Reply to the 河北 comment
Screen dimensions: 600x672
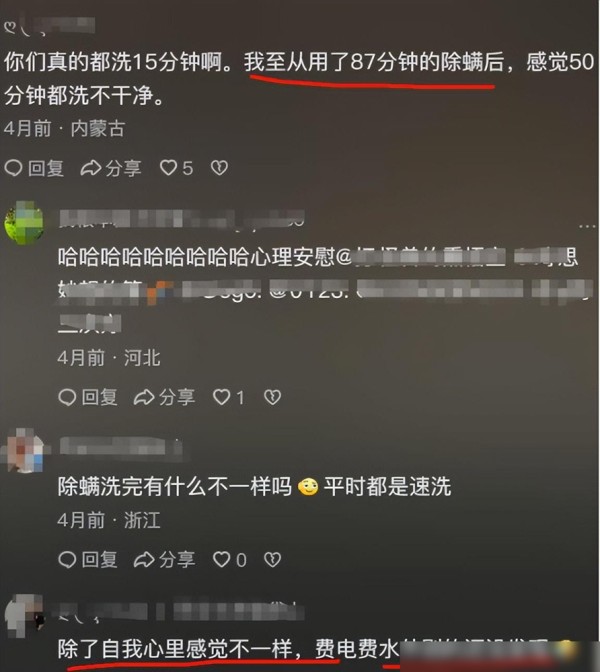87,397
